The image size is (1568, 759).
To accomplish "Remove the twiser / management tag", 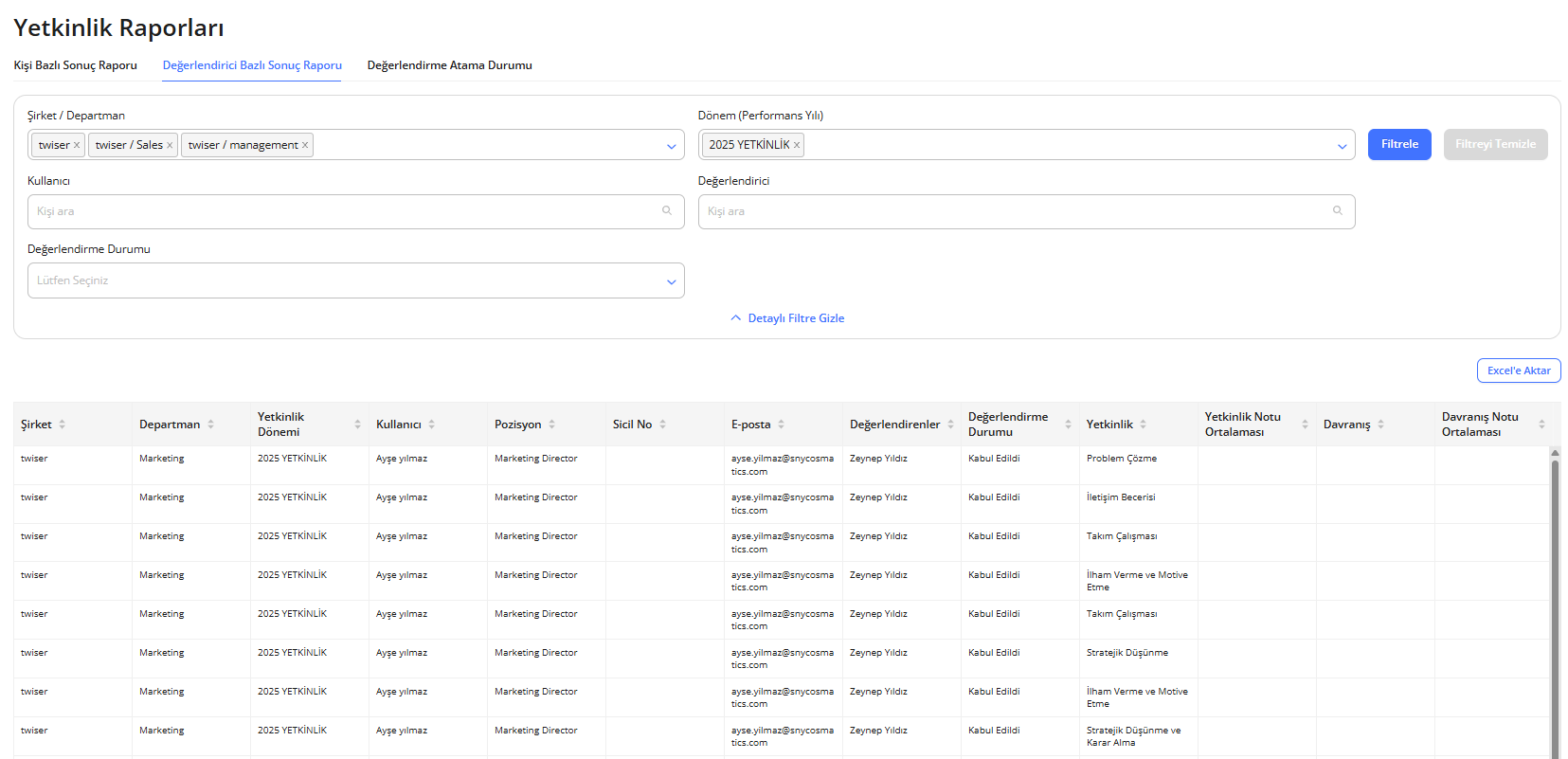I will coord(305,145).
